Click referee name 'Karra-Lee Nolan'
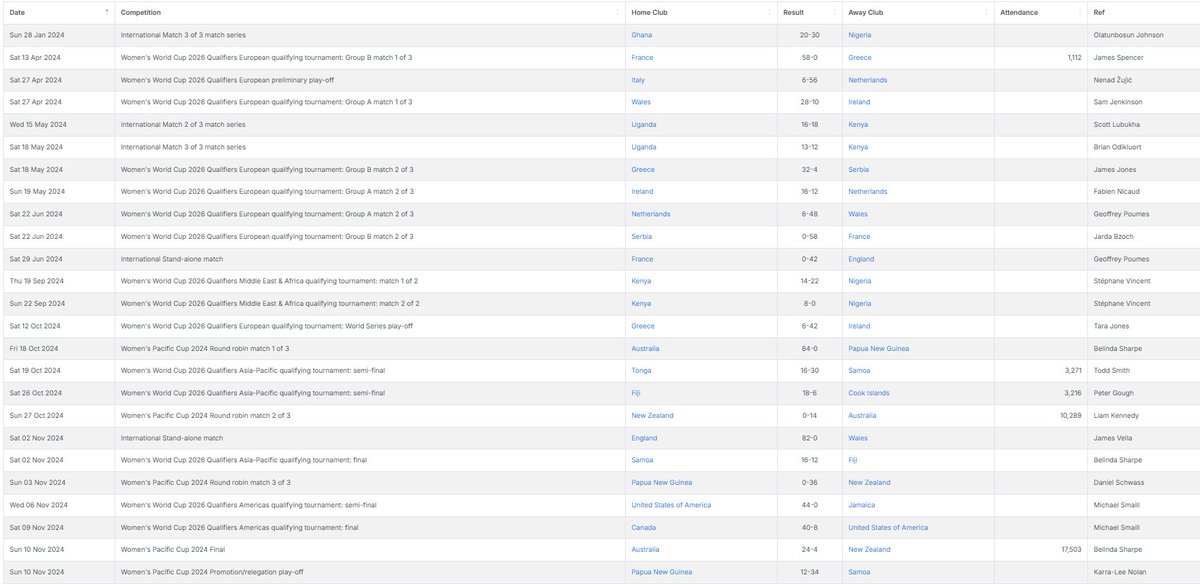 tap(1121, 572)
